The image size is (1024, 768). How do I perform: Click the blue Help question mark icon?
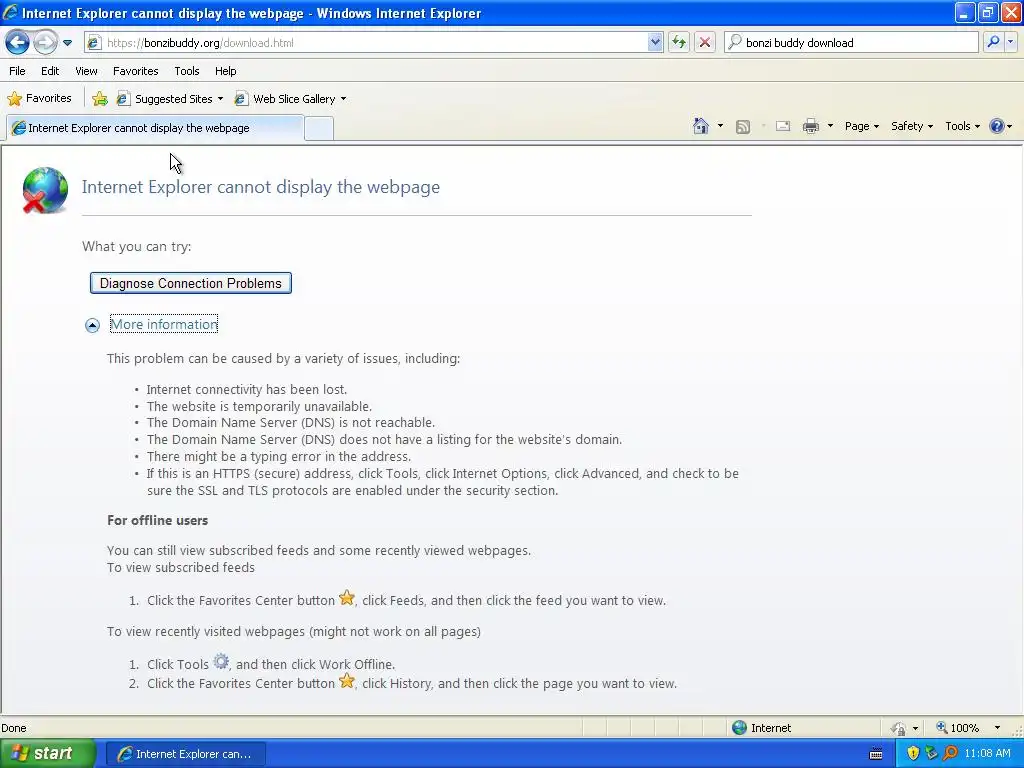click(x=997, y=126)
